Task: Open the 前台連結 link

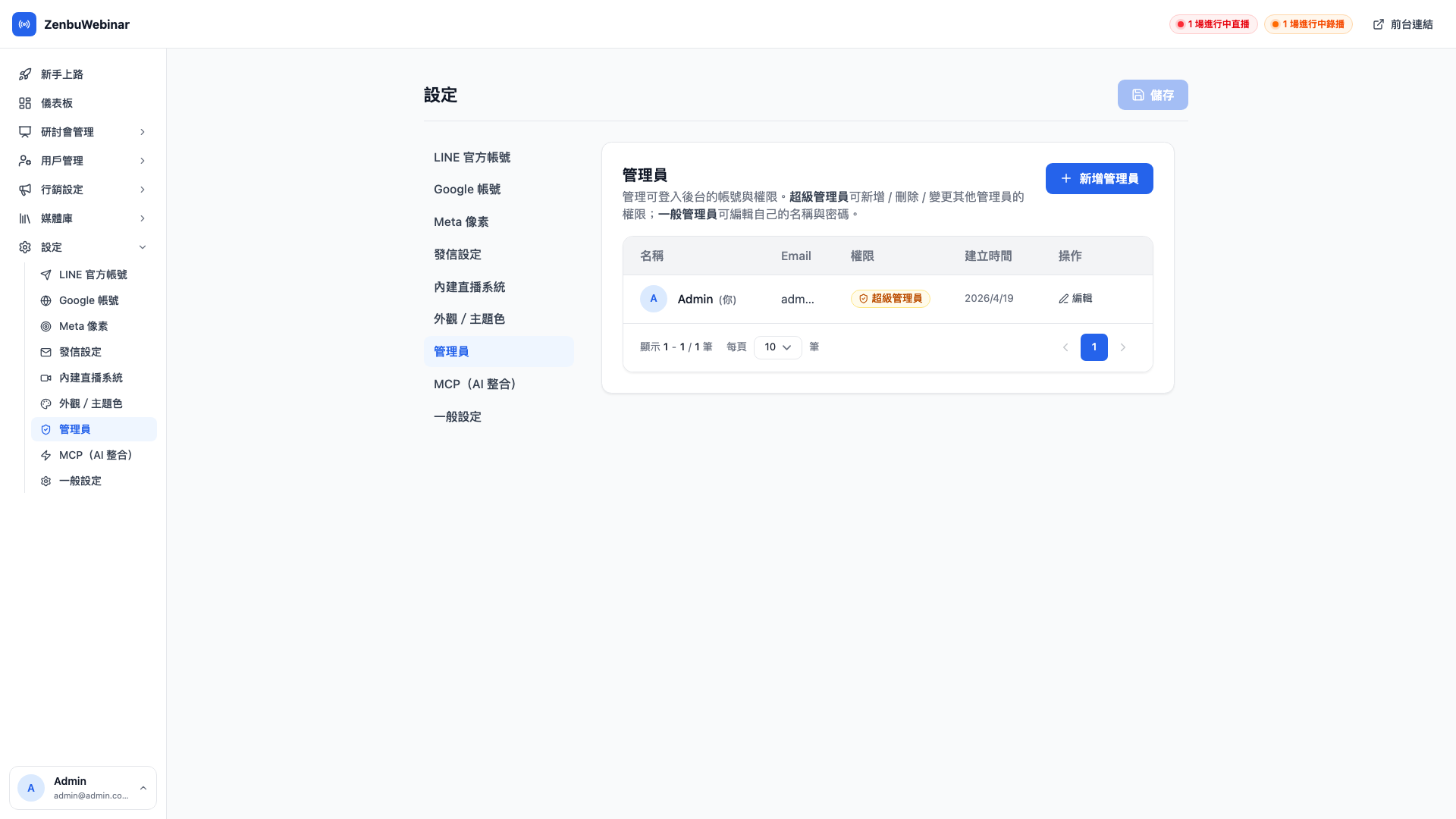Action: [x=1403, y=24]
